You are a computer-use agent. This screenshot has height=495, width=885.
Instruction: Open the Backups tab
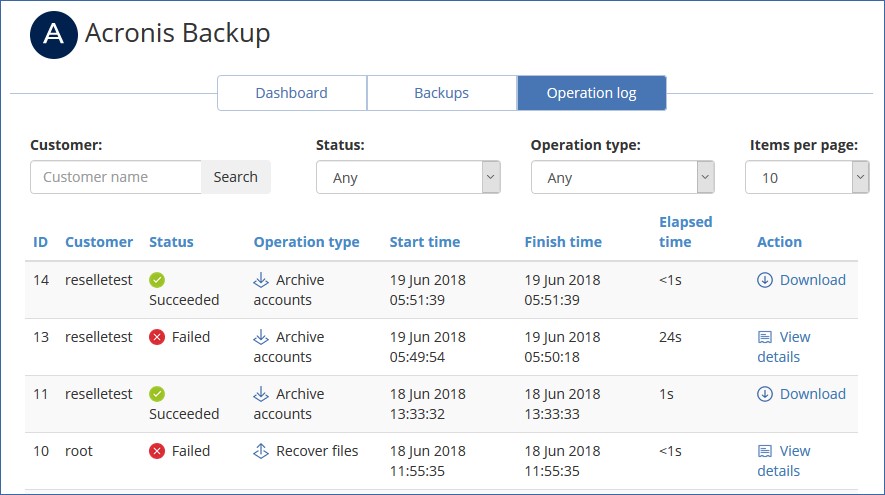(x=442, y=93)
